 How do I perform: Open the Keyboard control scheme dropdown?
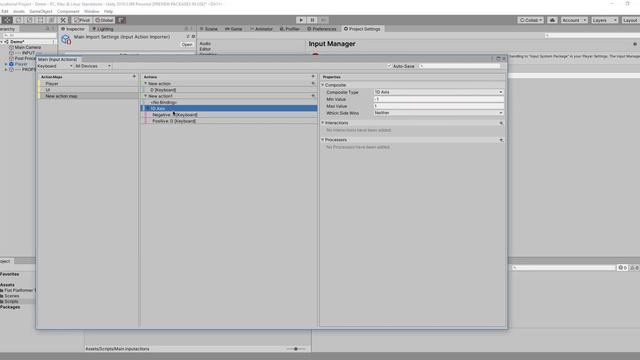point(55,66)
